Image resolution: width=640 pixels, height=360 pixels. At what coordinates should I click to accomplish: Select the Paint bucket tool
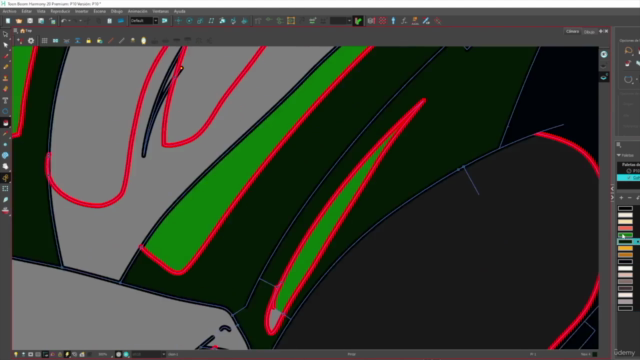pos(5,123)
